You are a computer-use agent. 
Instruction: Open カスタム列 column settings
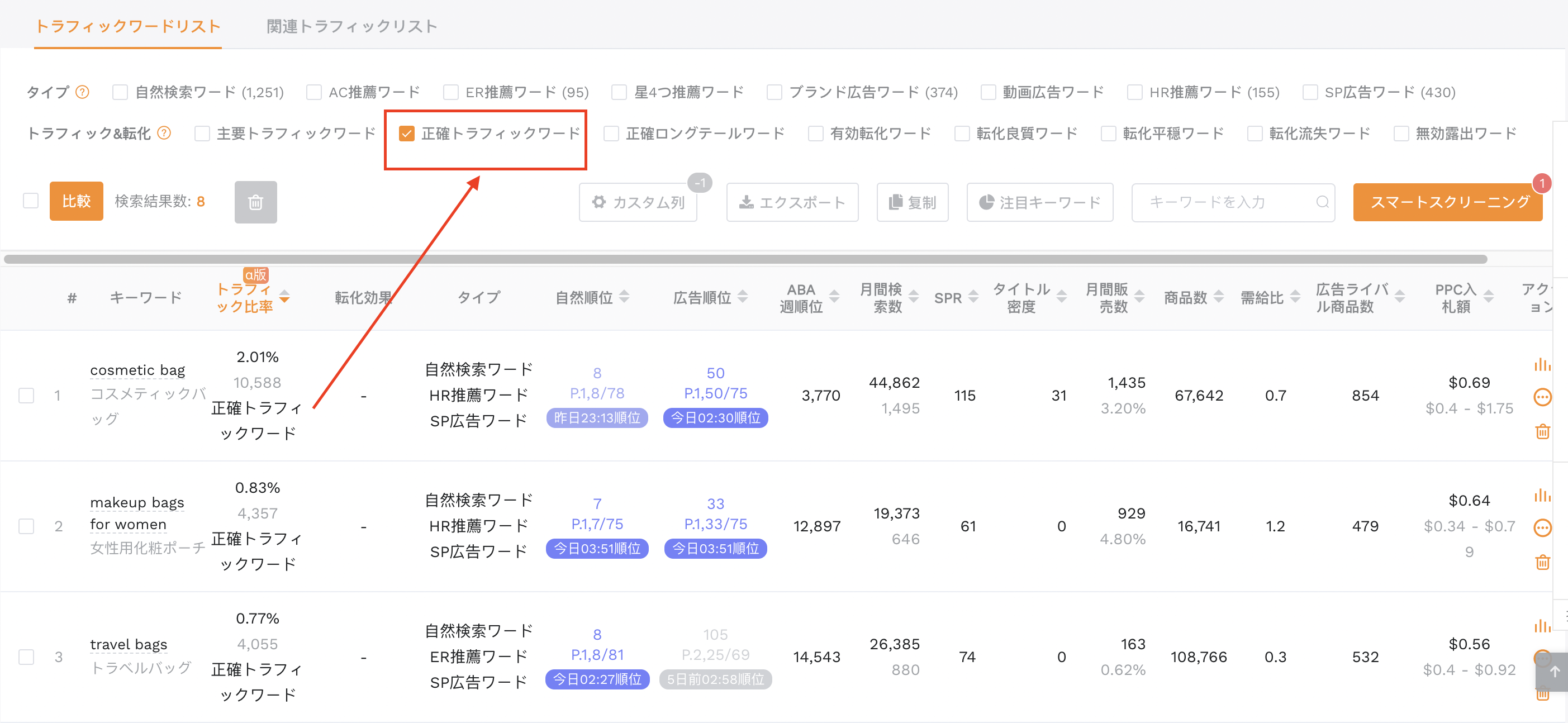point(638,202)
